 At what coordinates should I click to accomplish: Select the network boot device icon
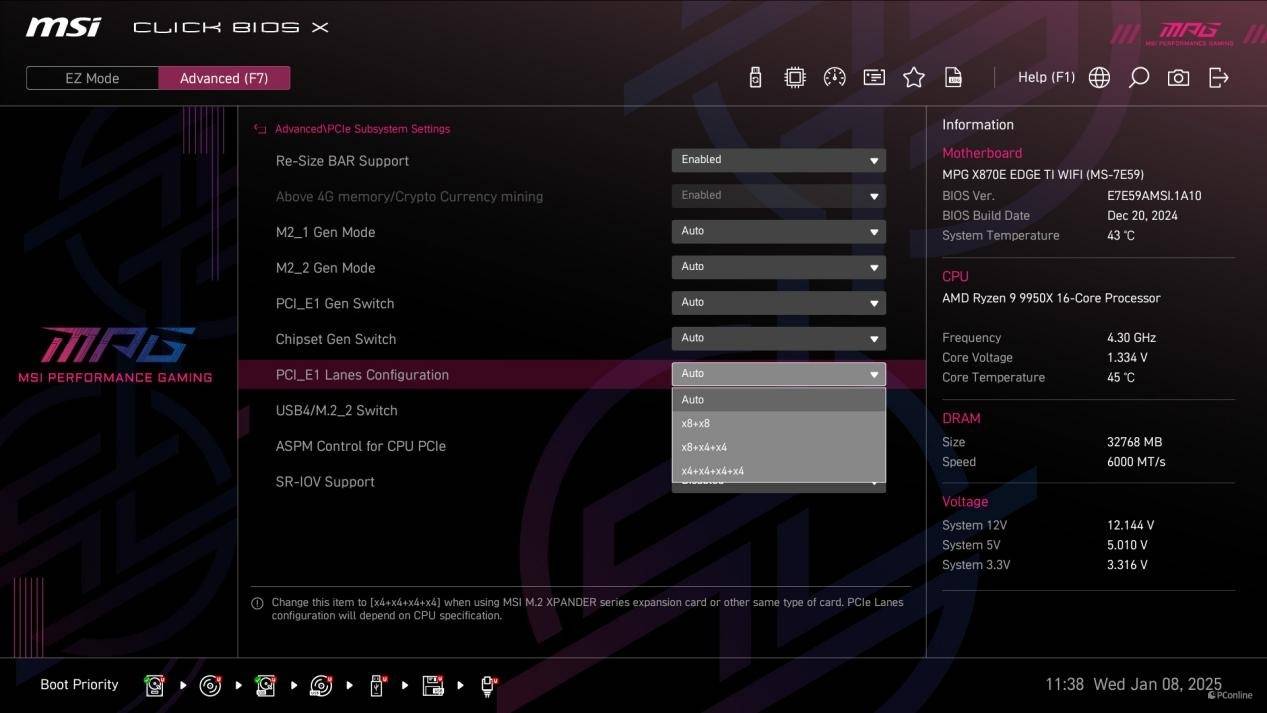[488, 686]
